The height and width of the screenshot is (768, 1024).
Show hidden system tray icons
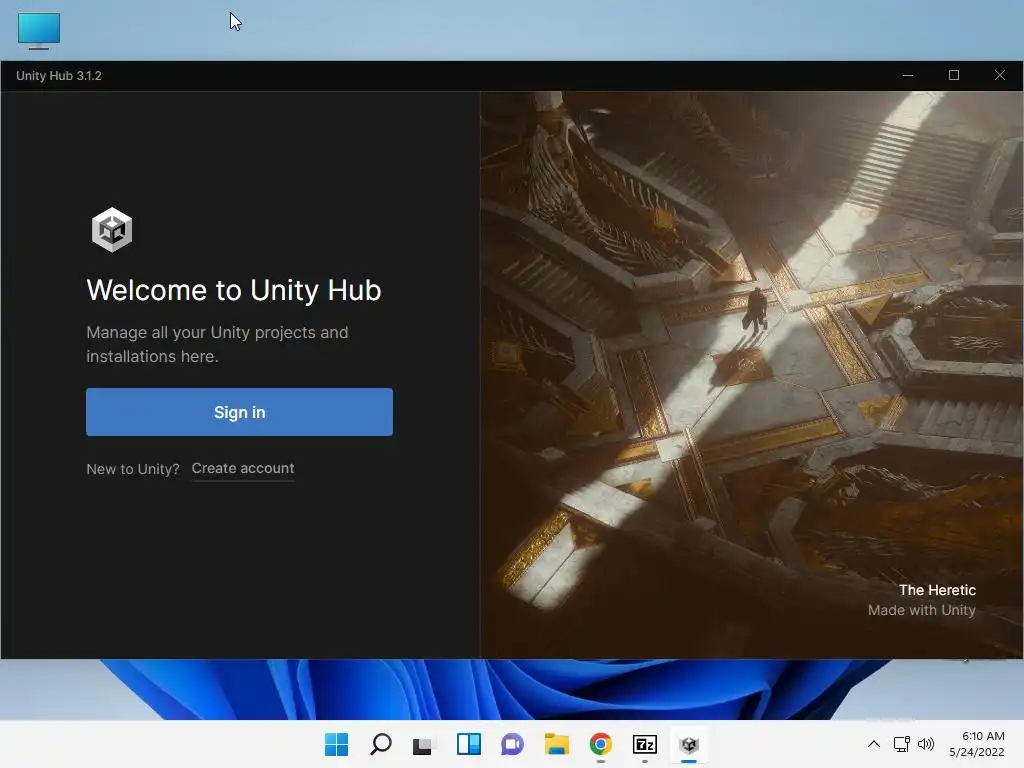click(874, 744)
